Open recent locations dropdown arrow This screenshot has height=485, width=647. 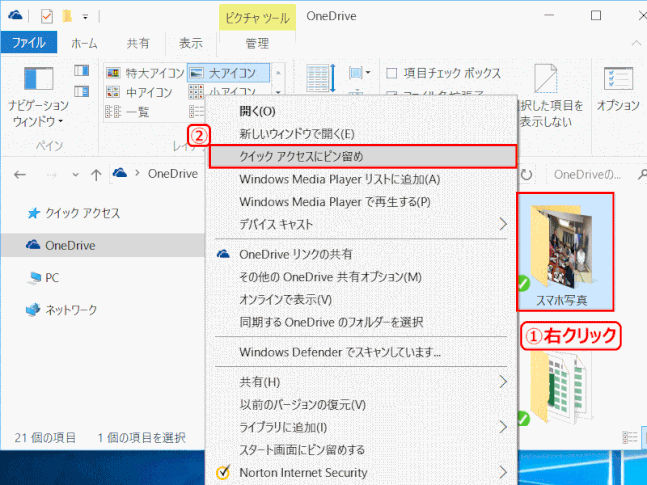75,175
